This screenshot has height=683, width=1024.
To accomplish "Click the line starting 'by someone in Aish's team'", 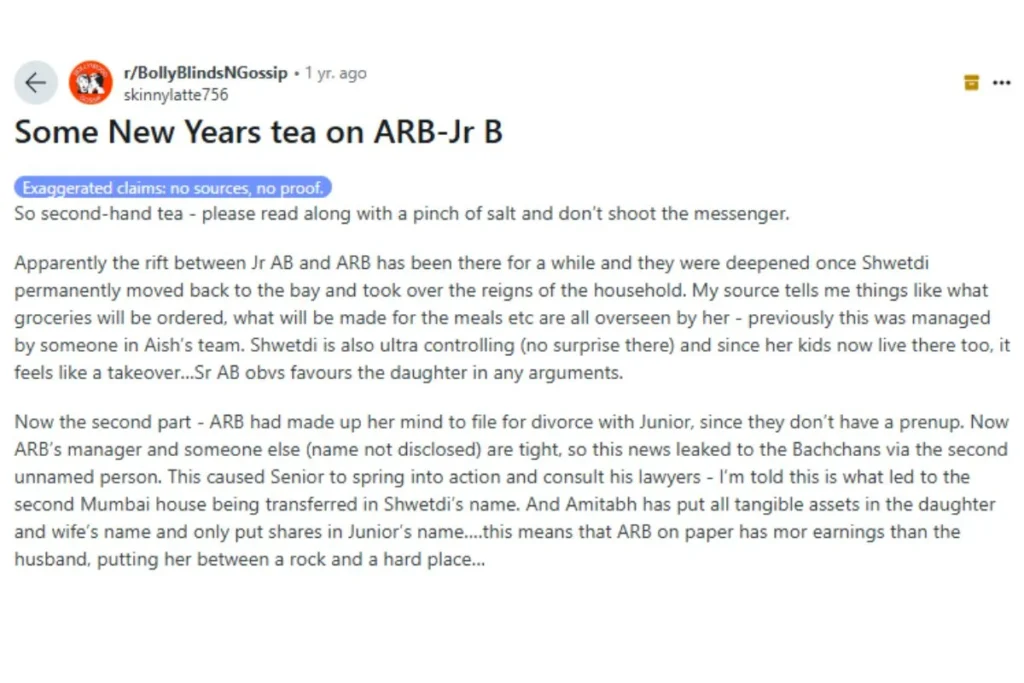I will [512, 345].
